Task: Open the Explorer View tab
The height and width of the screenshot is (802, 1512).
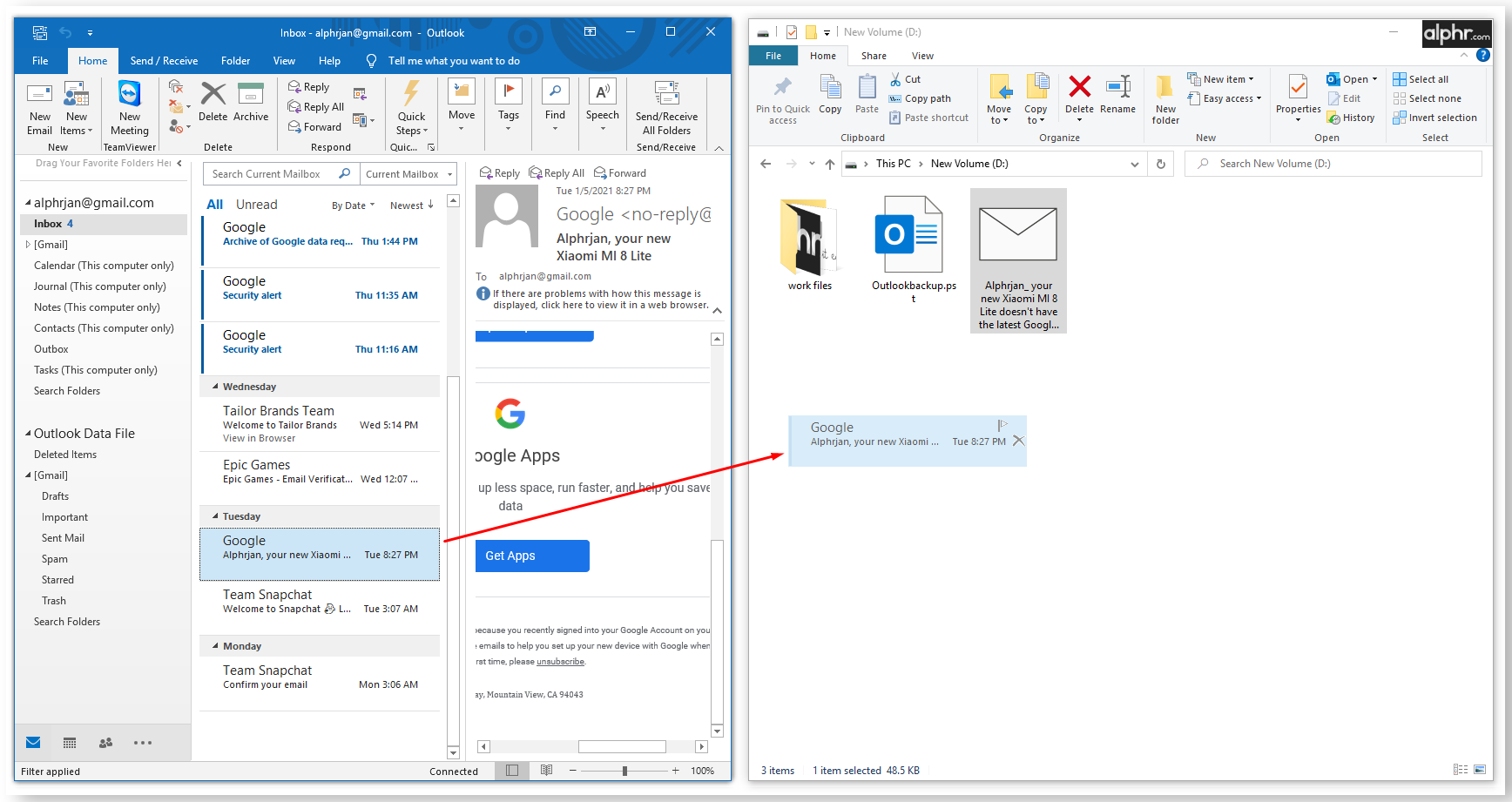Action: (922, 56)
